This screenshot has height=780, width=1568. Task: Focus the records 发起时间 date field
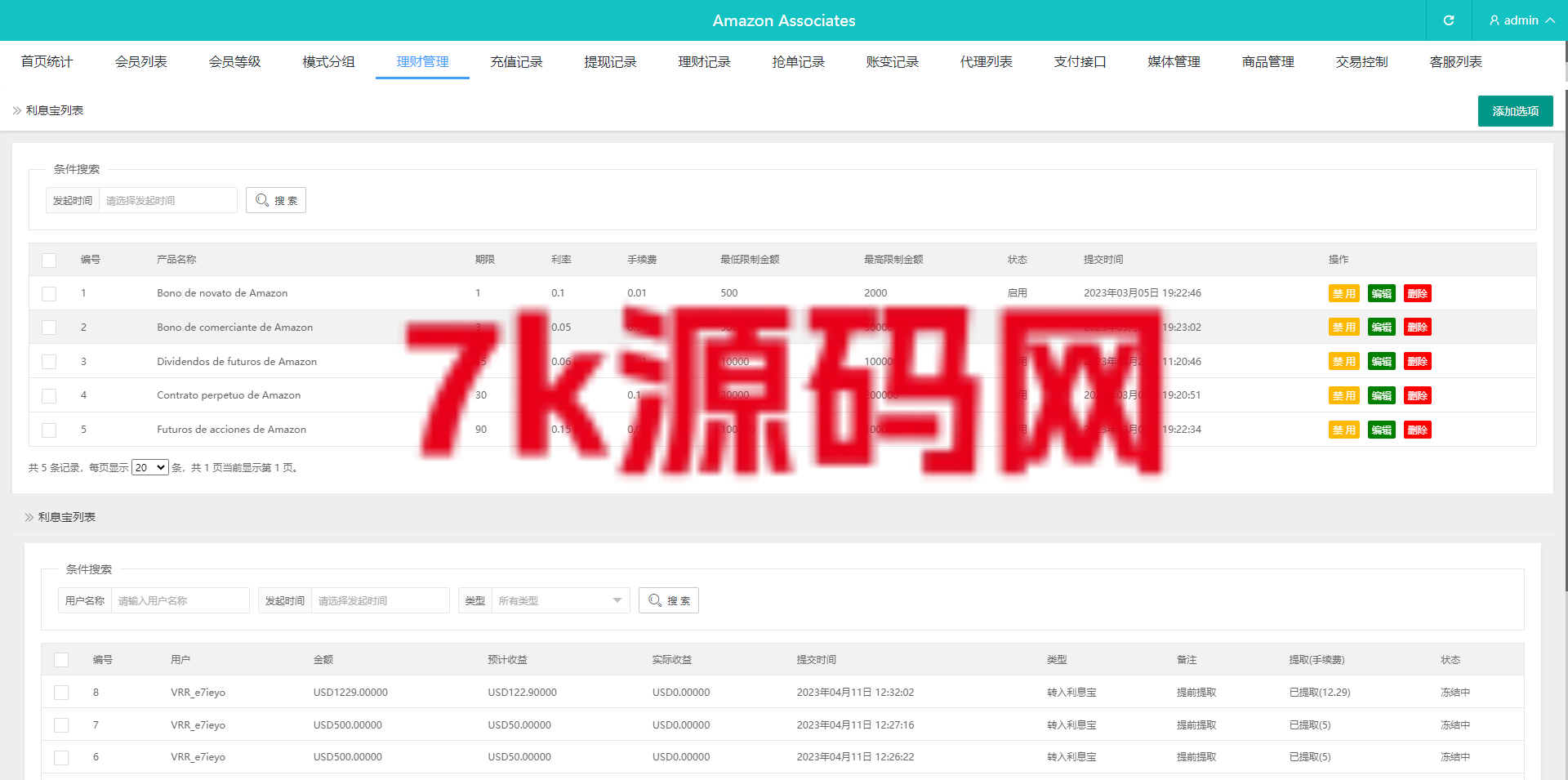(x=381, y=600)
